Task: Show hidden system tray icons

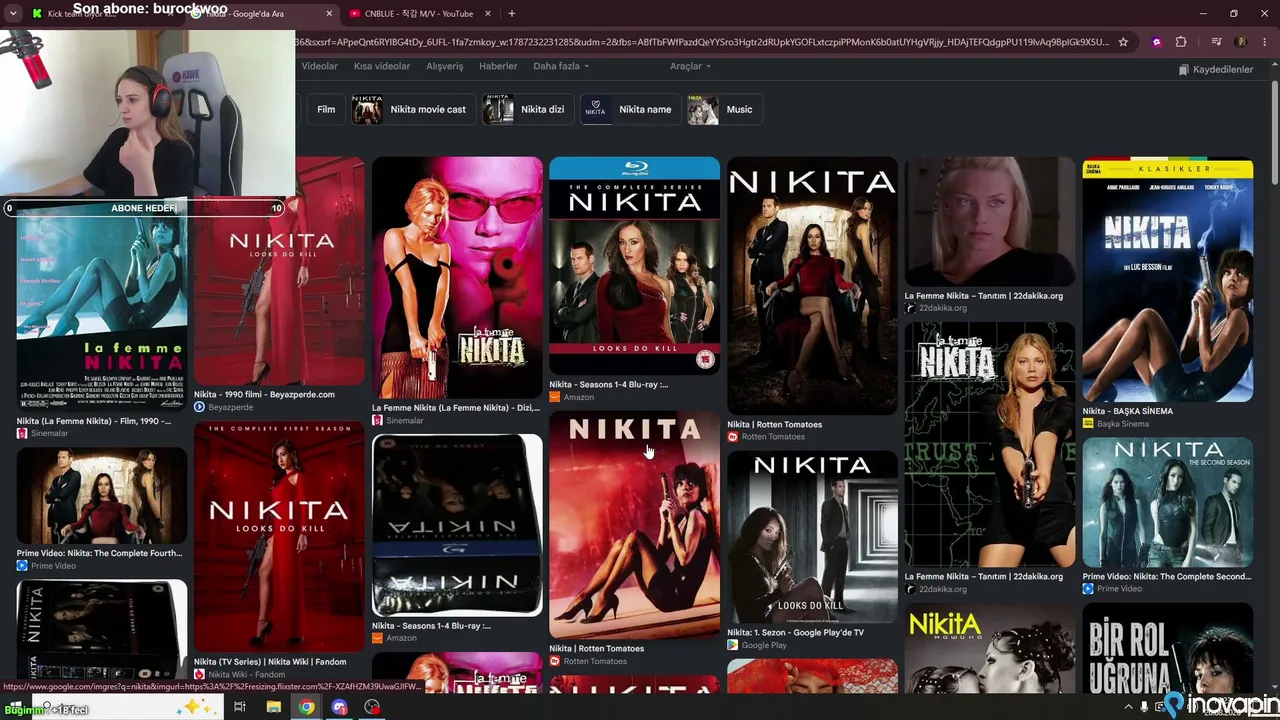Action: click(x=1128, y=707)
